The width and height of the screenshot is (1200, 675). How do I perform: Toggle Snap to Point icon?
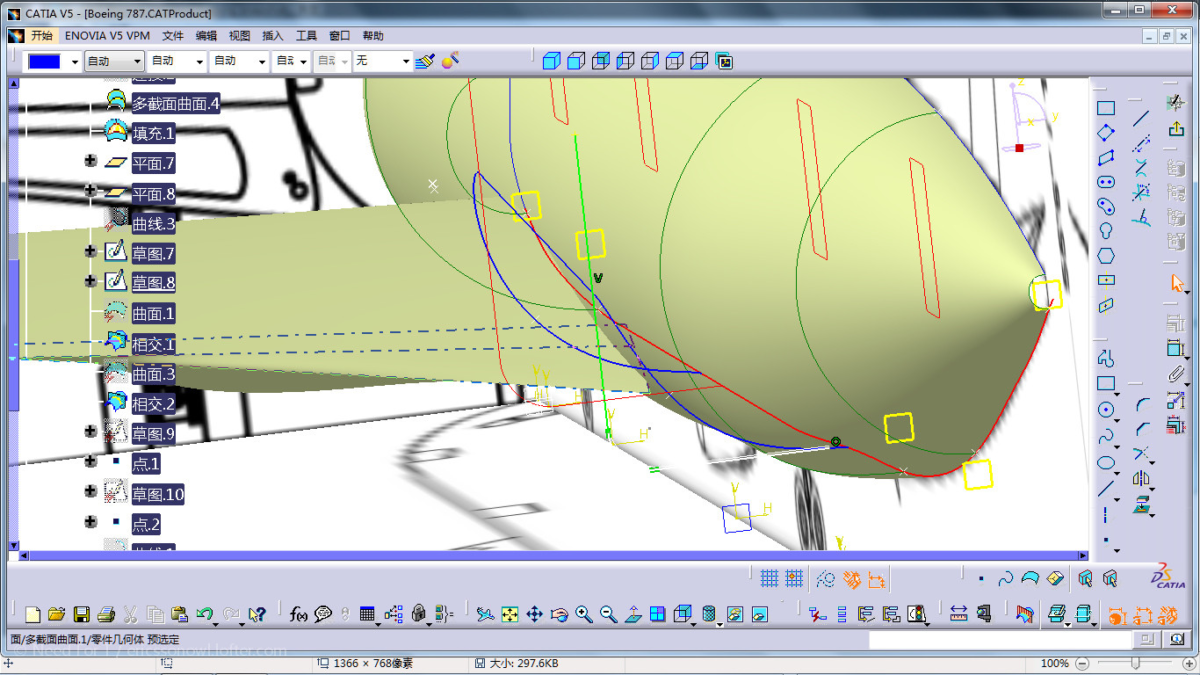coord(794,578)
